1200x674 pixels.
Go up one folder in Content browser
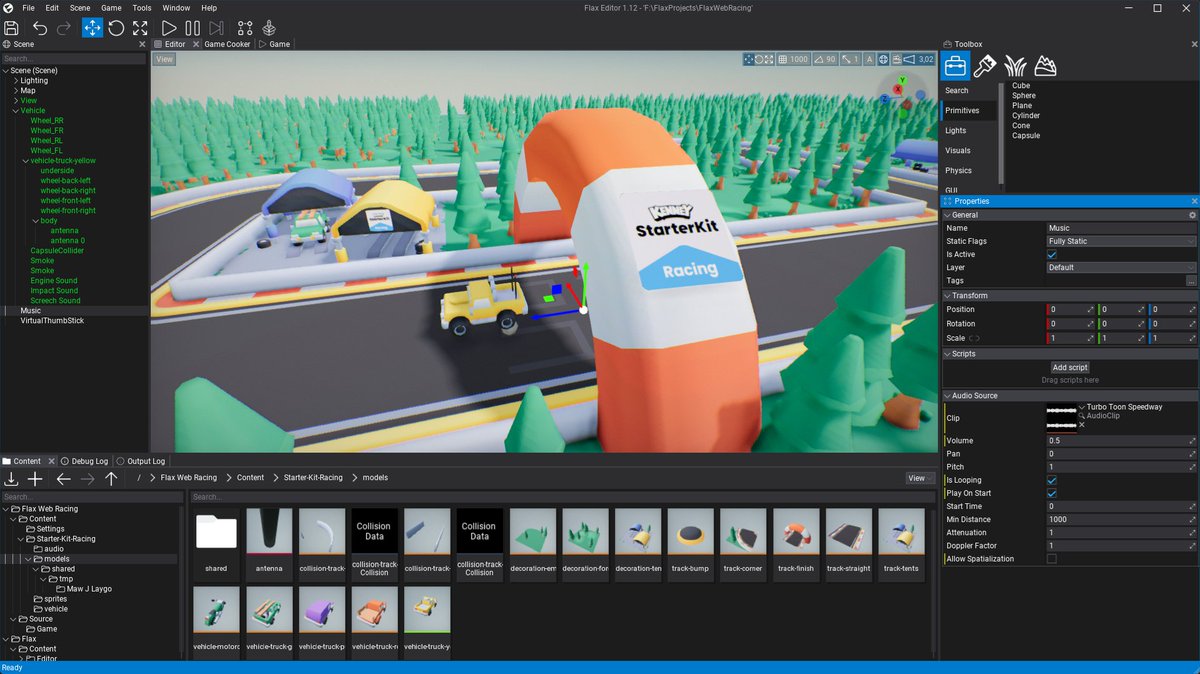pos(111,479)
